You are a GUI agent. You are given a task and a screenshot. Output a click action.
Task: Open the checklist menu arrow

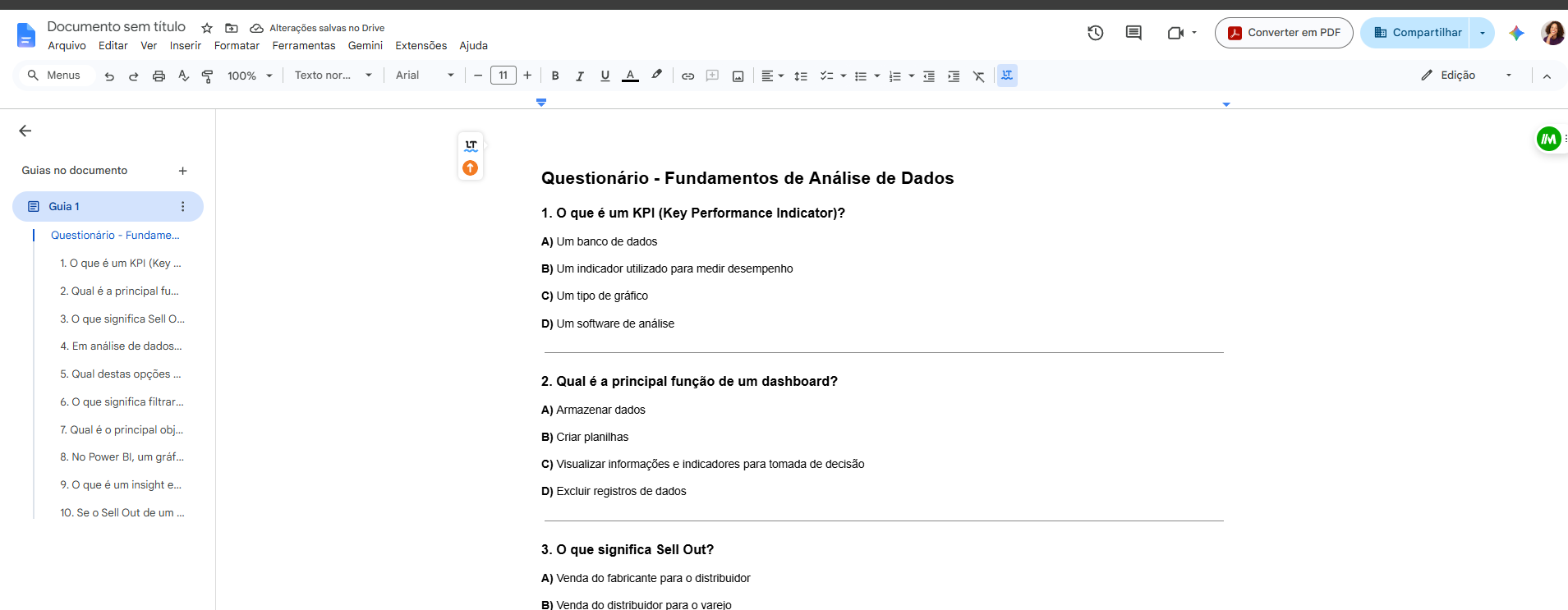click(x=844, y=76)
